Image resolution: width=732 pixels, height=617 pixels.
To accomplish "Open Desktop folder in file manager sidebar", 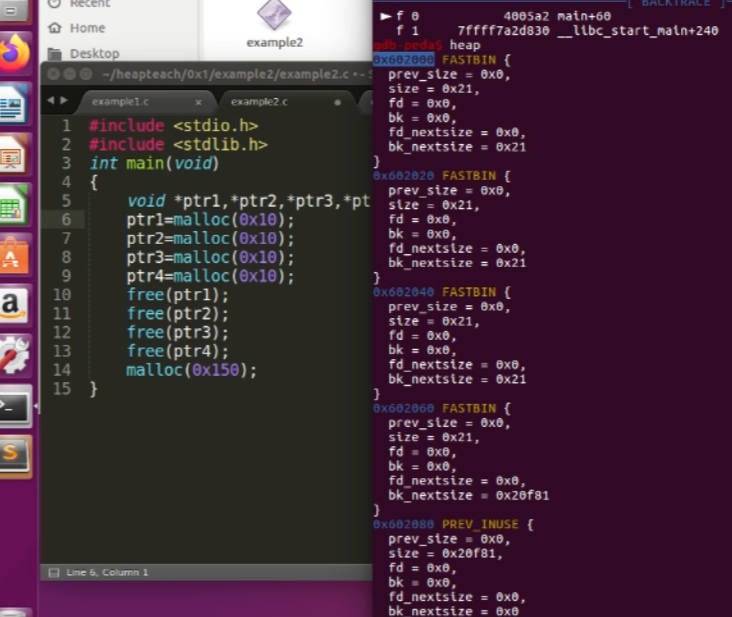I will (94, 53).
